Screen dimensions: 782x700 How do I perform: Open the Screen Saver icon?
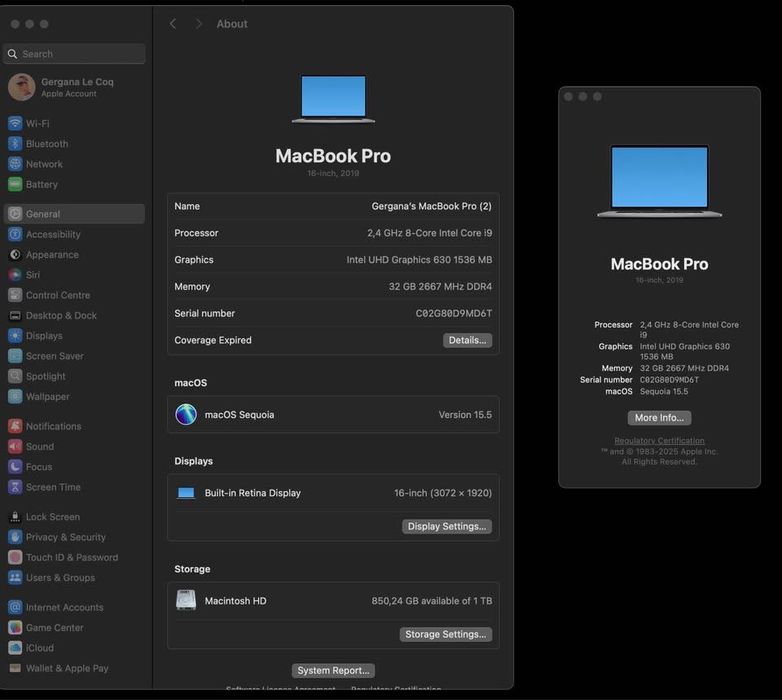15,356
